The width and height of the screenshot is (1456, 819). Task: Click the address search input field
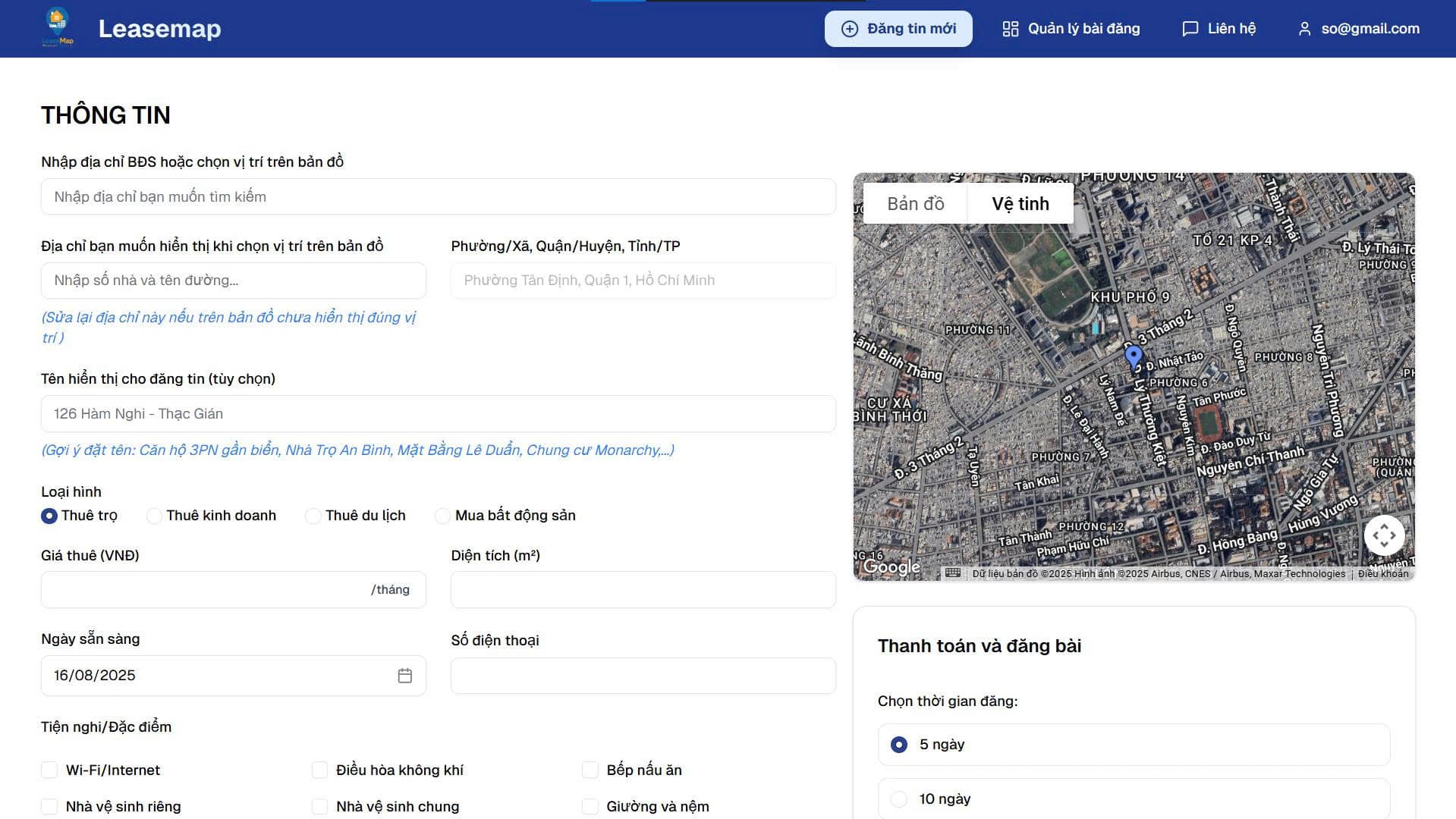click(x=438, y=196)
